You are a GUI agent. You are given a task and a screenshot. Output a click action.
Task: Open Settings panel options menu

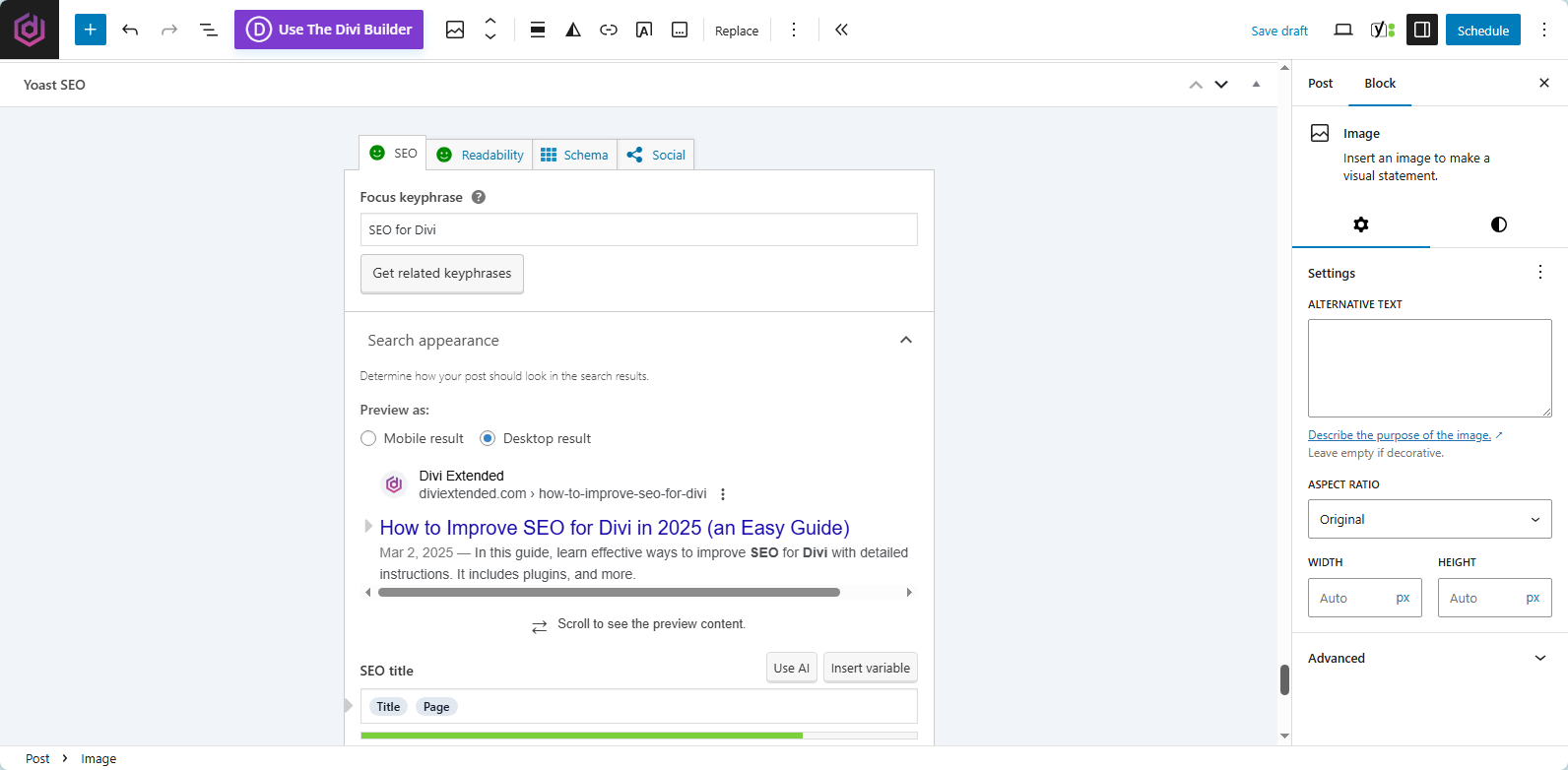pos(1540,272)
